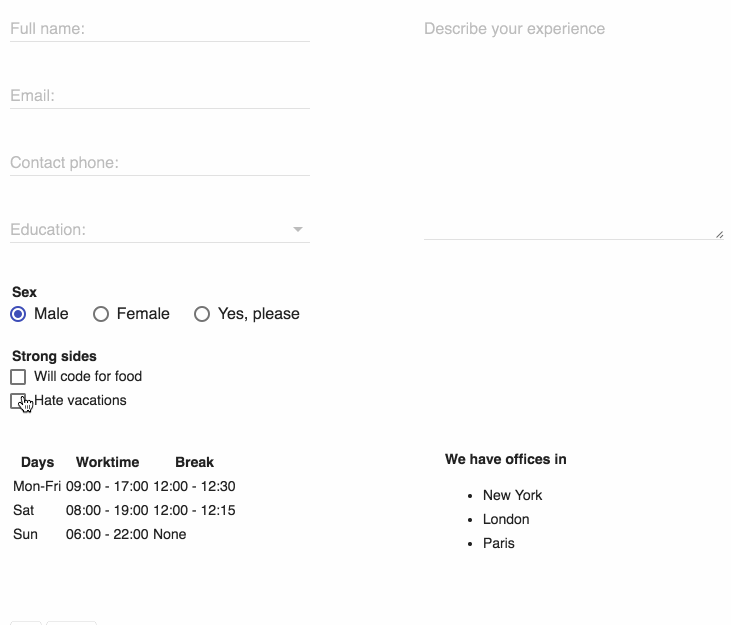
Task: Focus the Full name input field
Action: point(160,29)
